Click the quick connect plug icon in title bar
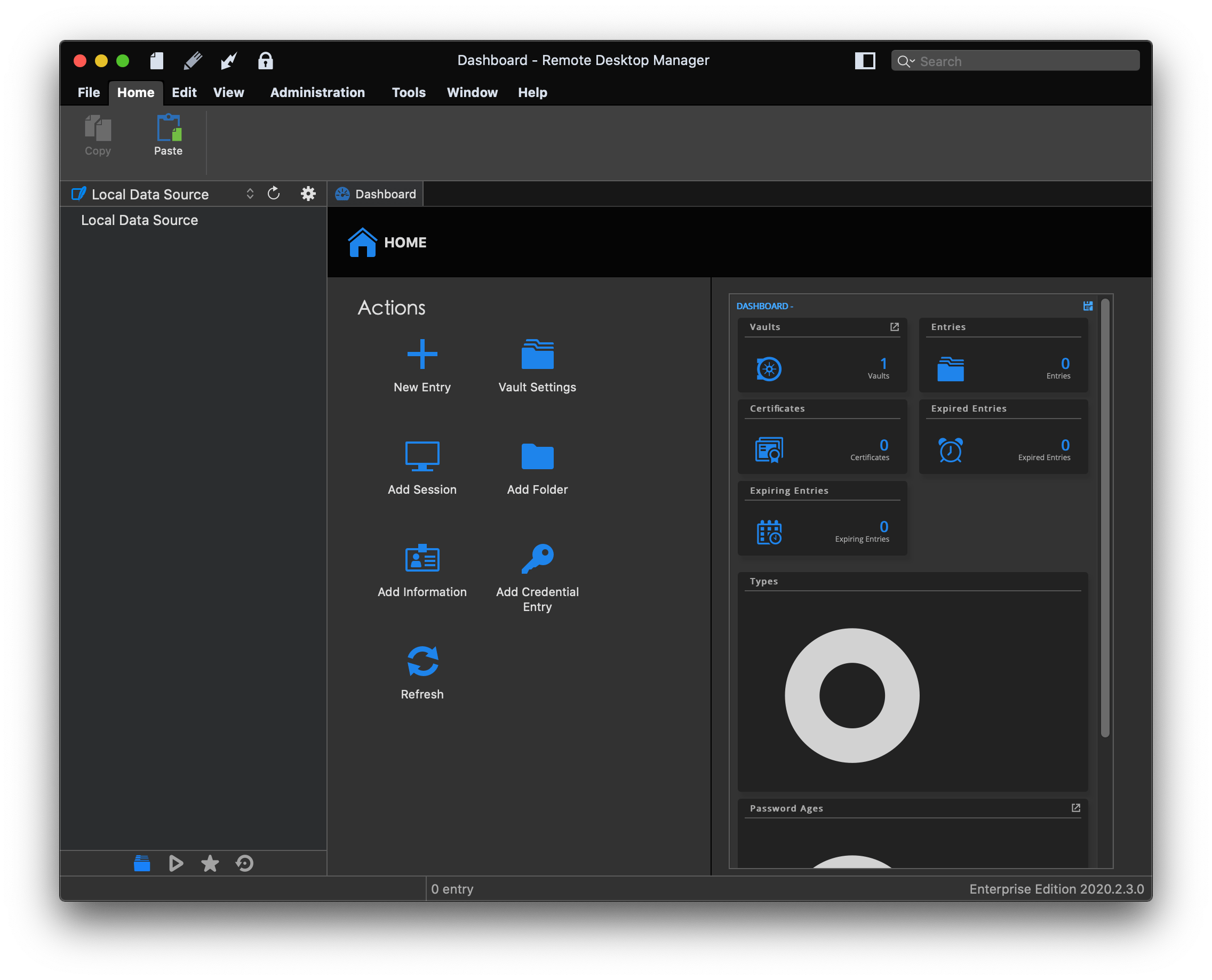 (229, 60)
